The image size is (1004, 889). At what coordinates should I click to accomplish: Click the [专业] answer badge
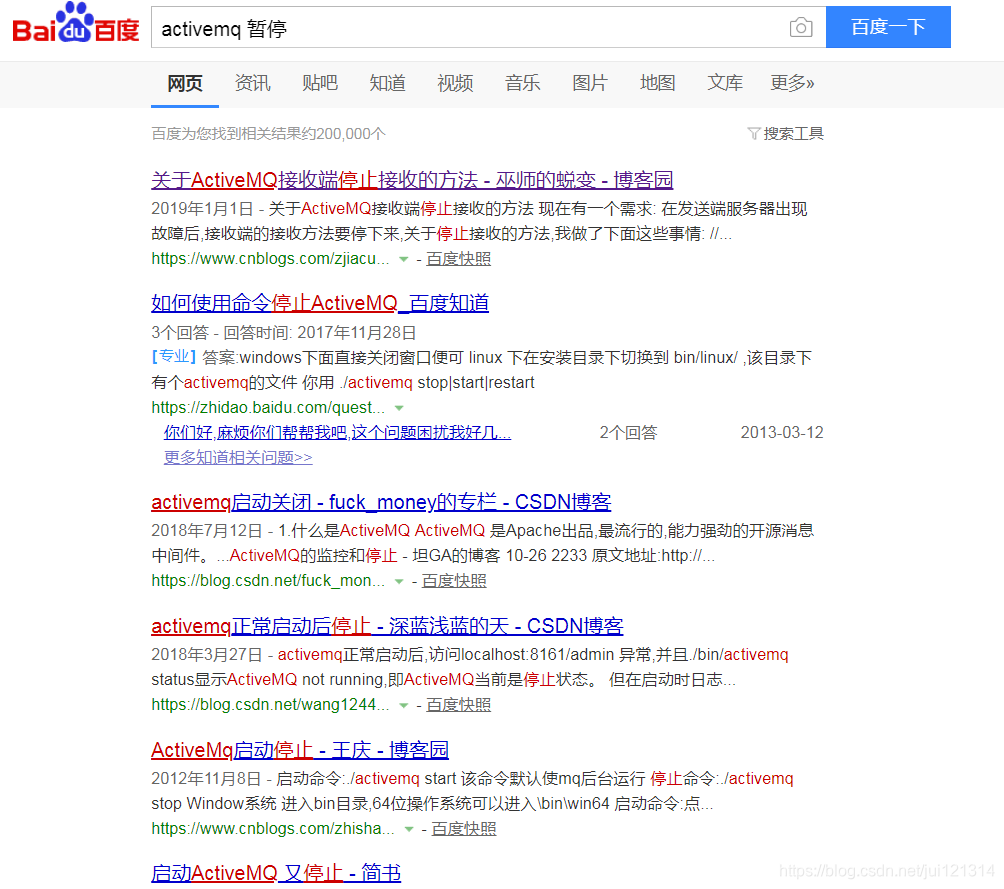[174, 357]
